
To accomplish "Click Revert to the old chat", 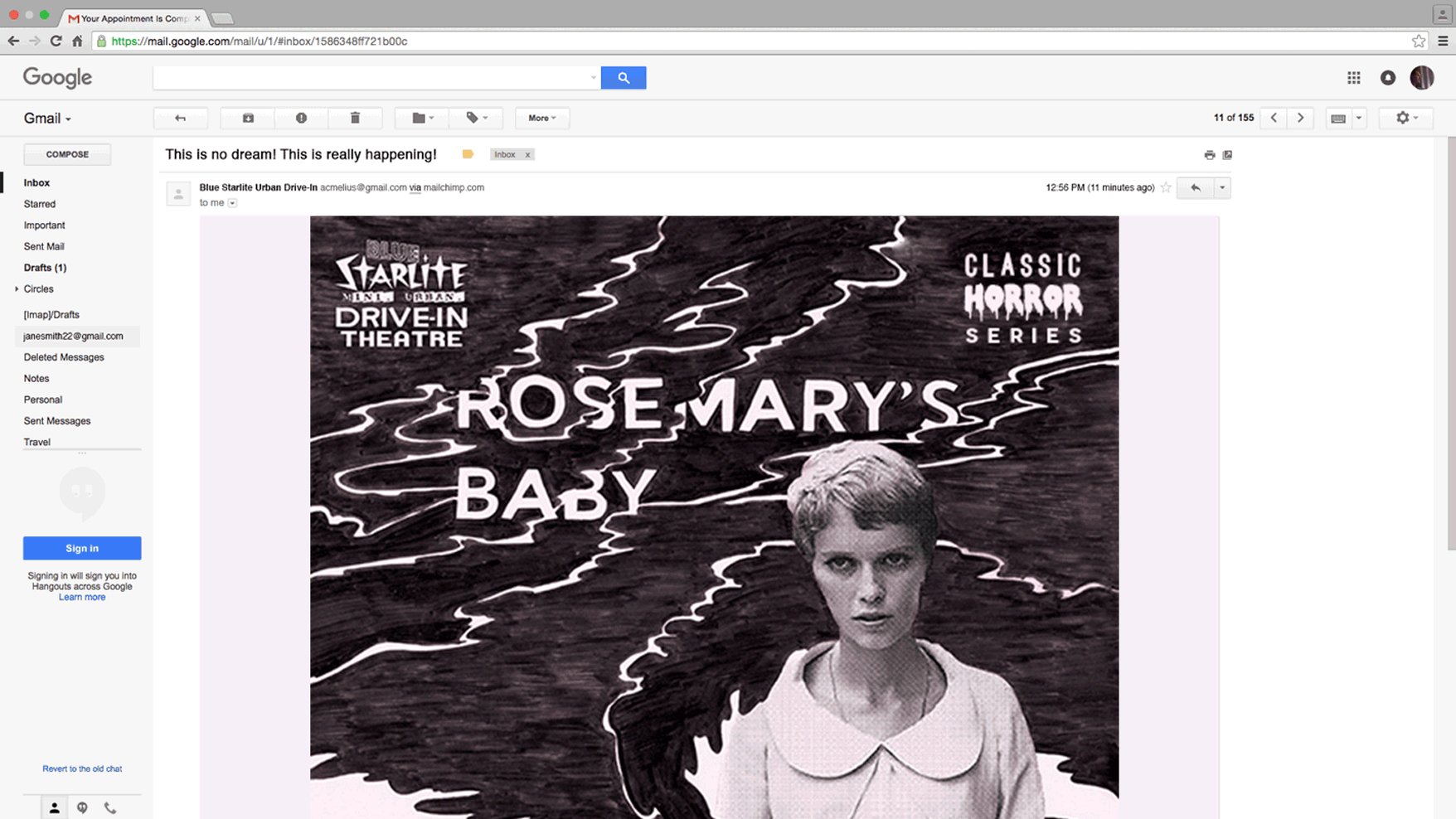I will tap(82, 769).
